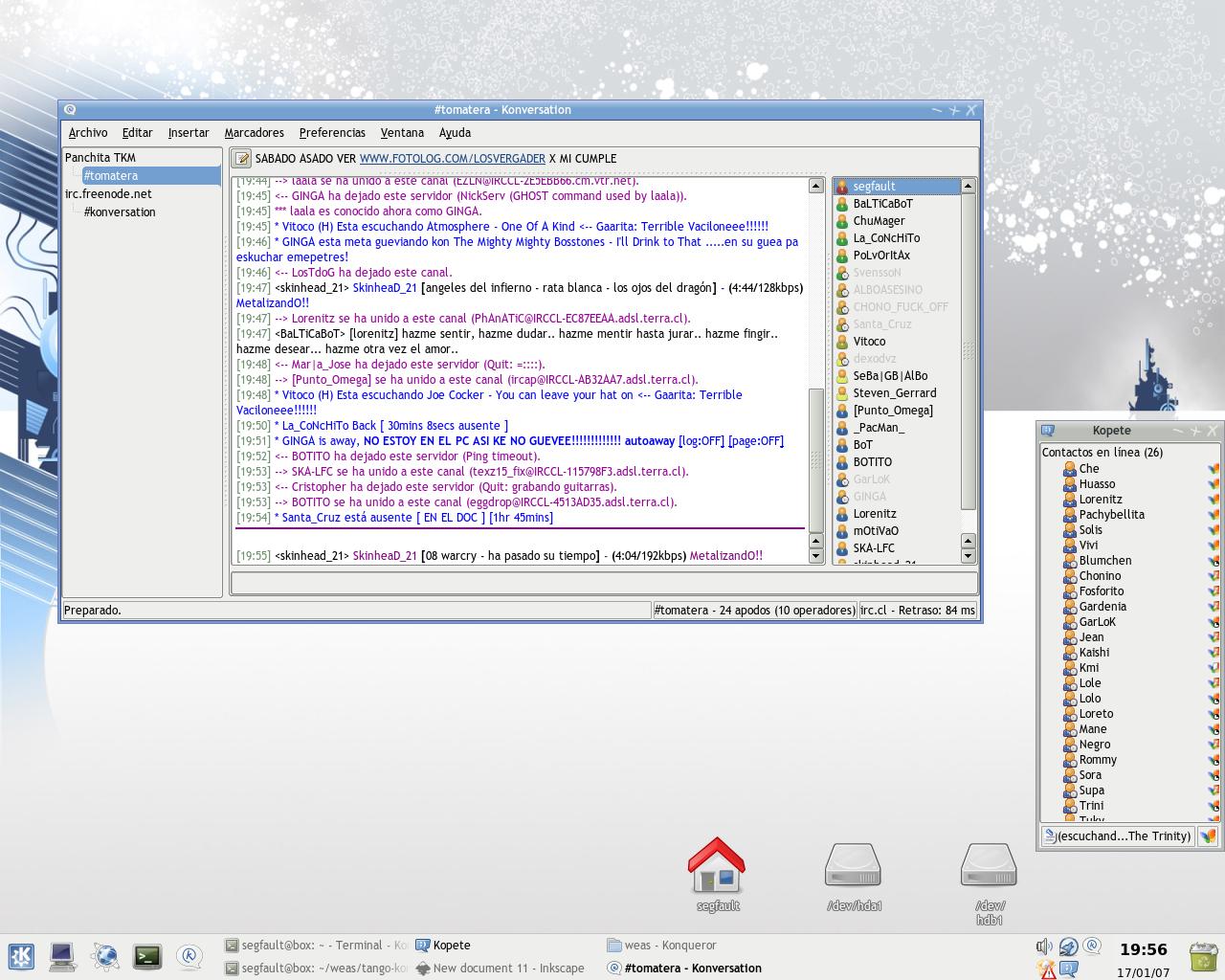Click the nick list scrollbar thumb
1225x980 pixels.
(x=968, y=351)
